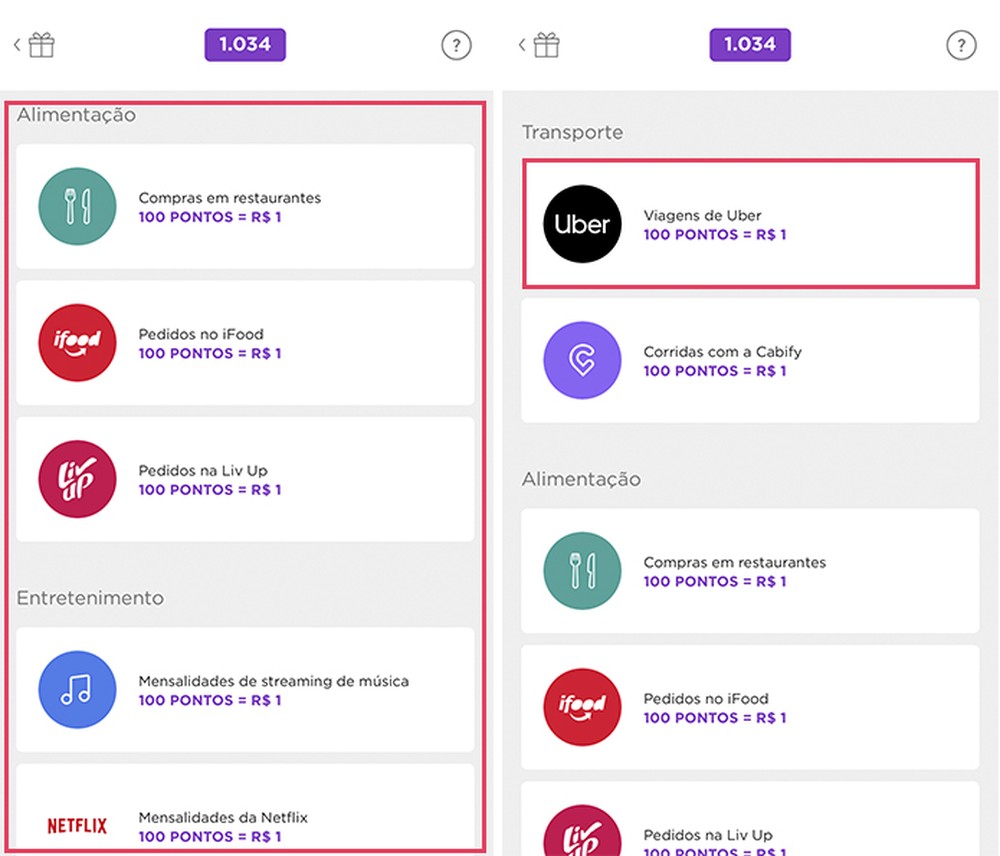1000x856 pixels.
Task: Click the help icon on the right screen
Action: (961, 45)
